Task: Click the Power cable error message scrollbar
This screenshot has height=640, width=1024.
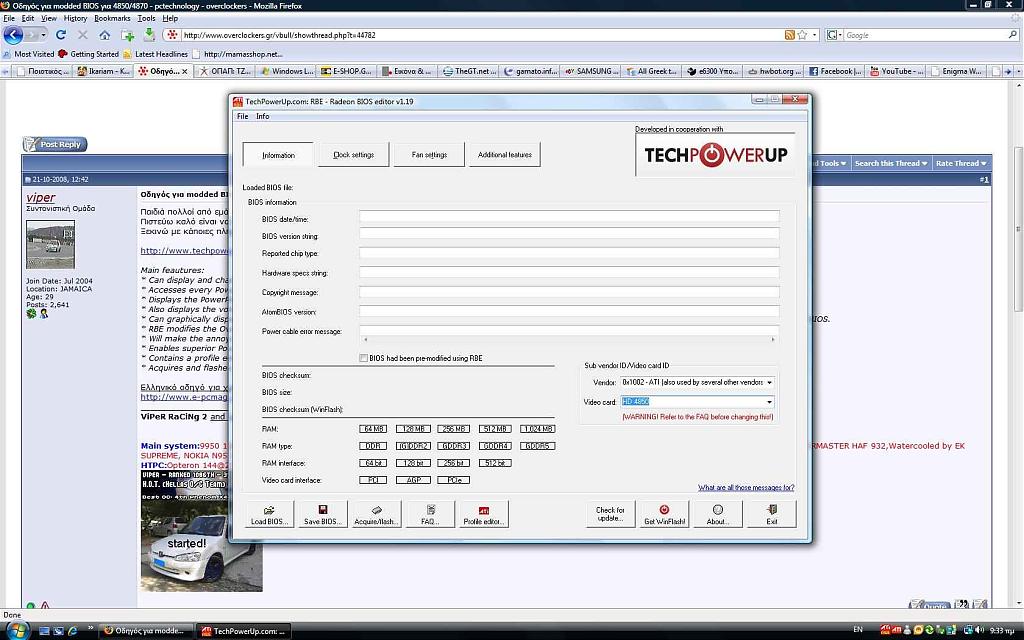Action: coord(569,340)
